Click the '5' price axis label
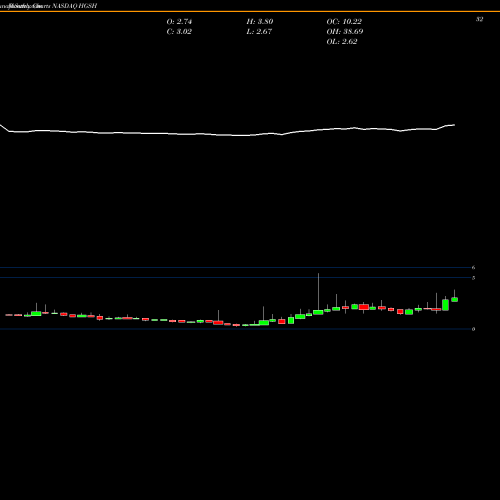Viewport: 500px width, 500px height. (473, 278)
